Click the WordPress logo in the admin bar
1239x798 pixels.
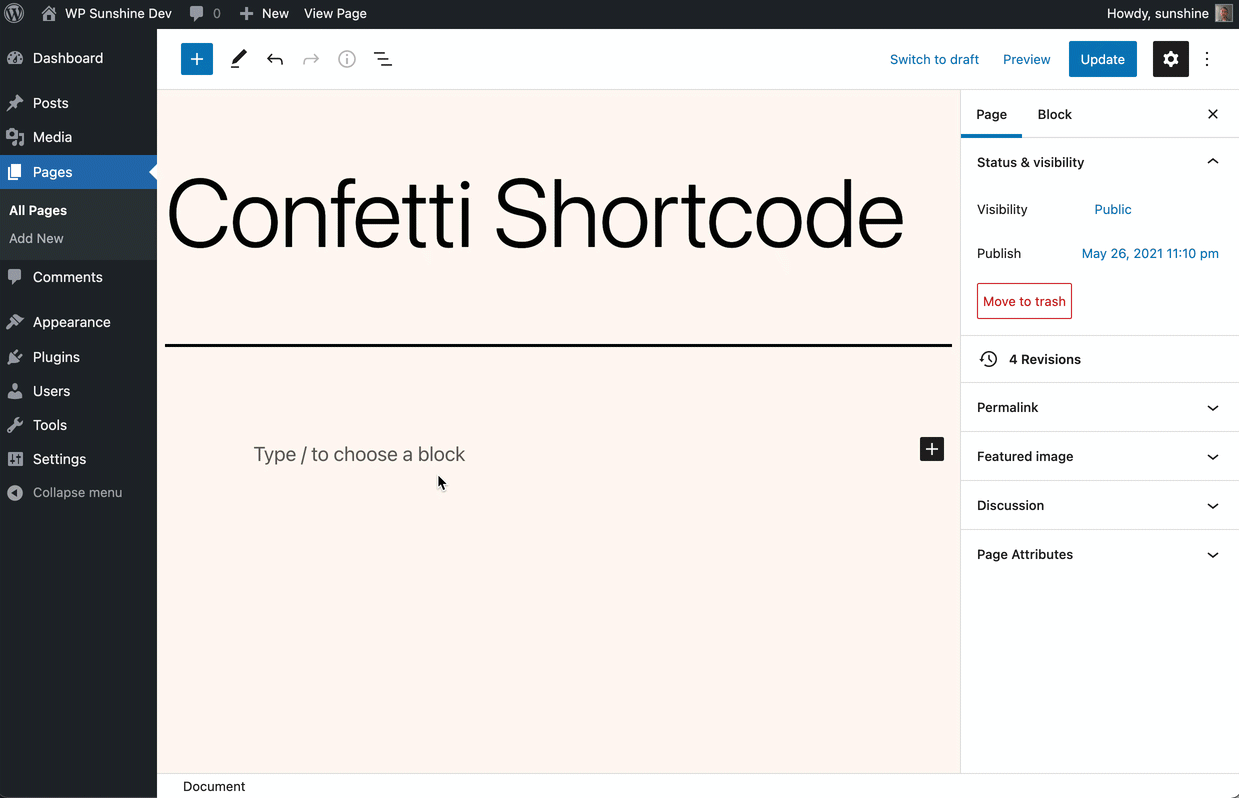(14, 13)
